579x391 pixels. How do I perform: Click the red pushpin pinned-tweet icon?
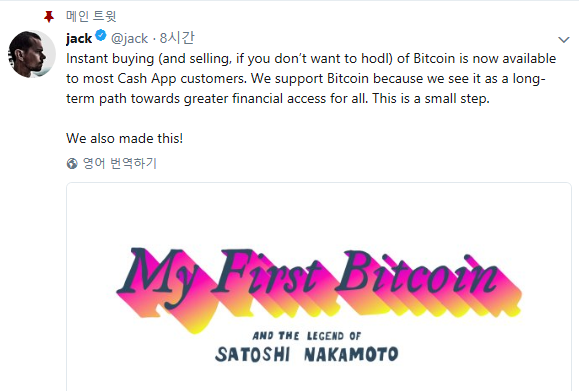(x=49, y=17)
